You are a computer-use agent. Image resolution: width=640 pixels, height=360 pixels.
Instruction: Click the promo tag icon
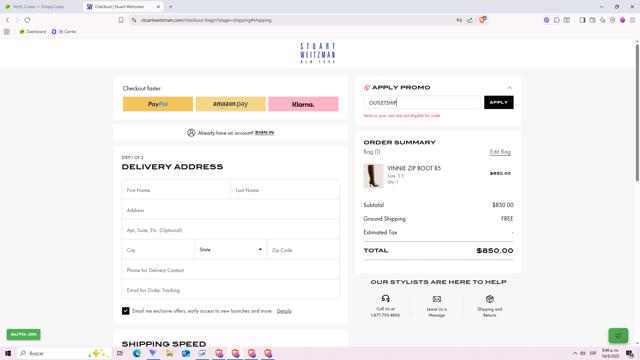pyautogui.click(x=367, y=87)
